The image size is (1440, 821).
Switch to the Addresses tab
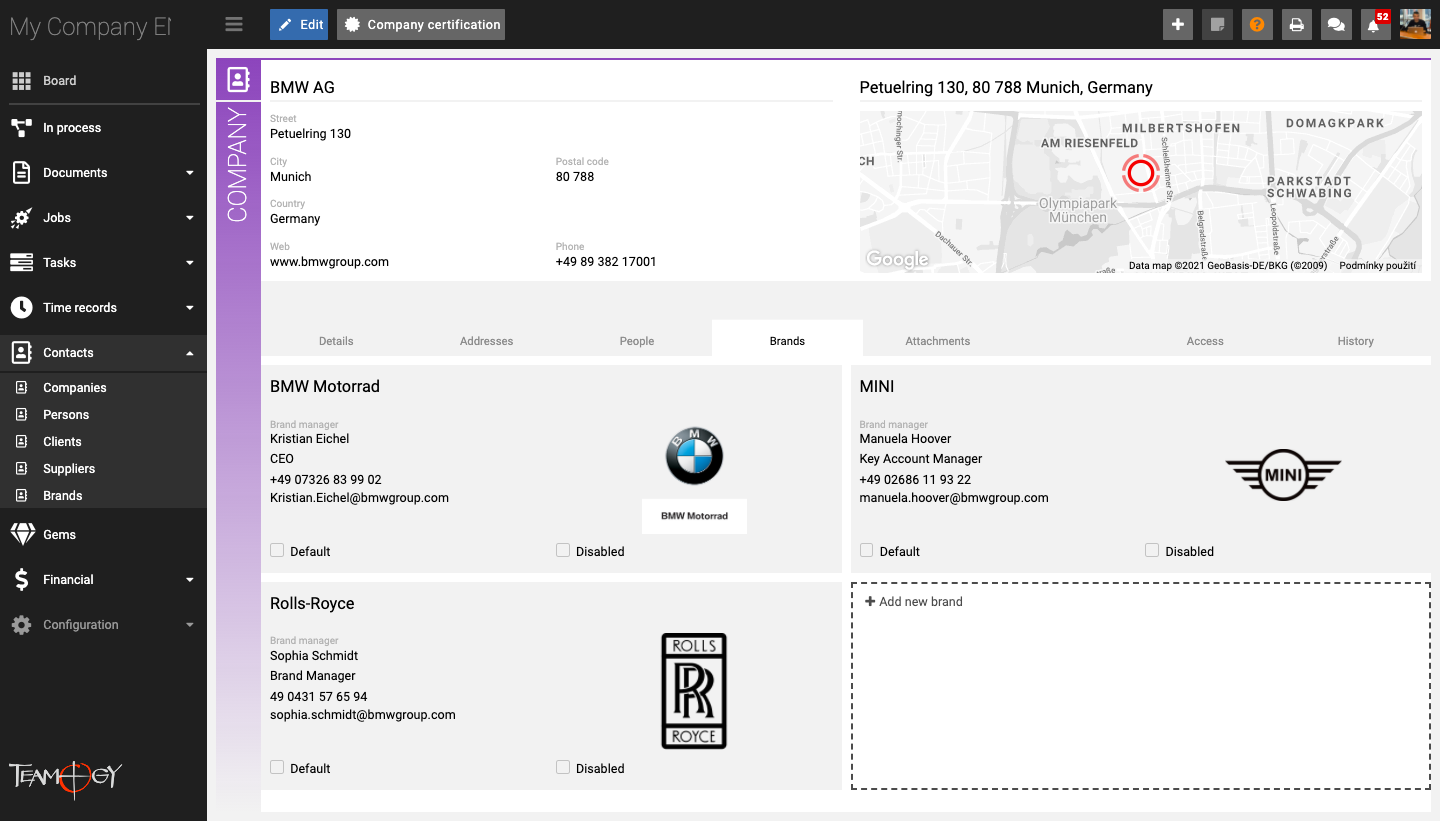point(487,341)
